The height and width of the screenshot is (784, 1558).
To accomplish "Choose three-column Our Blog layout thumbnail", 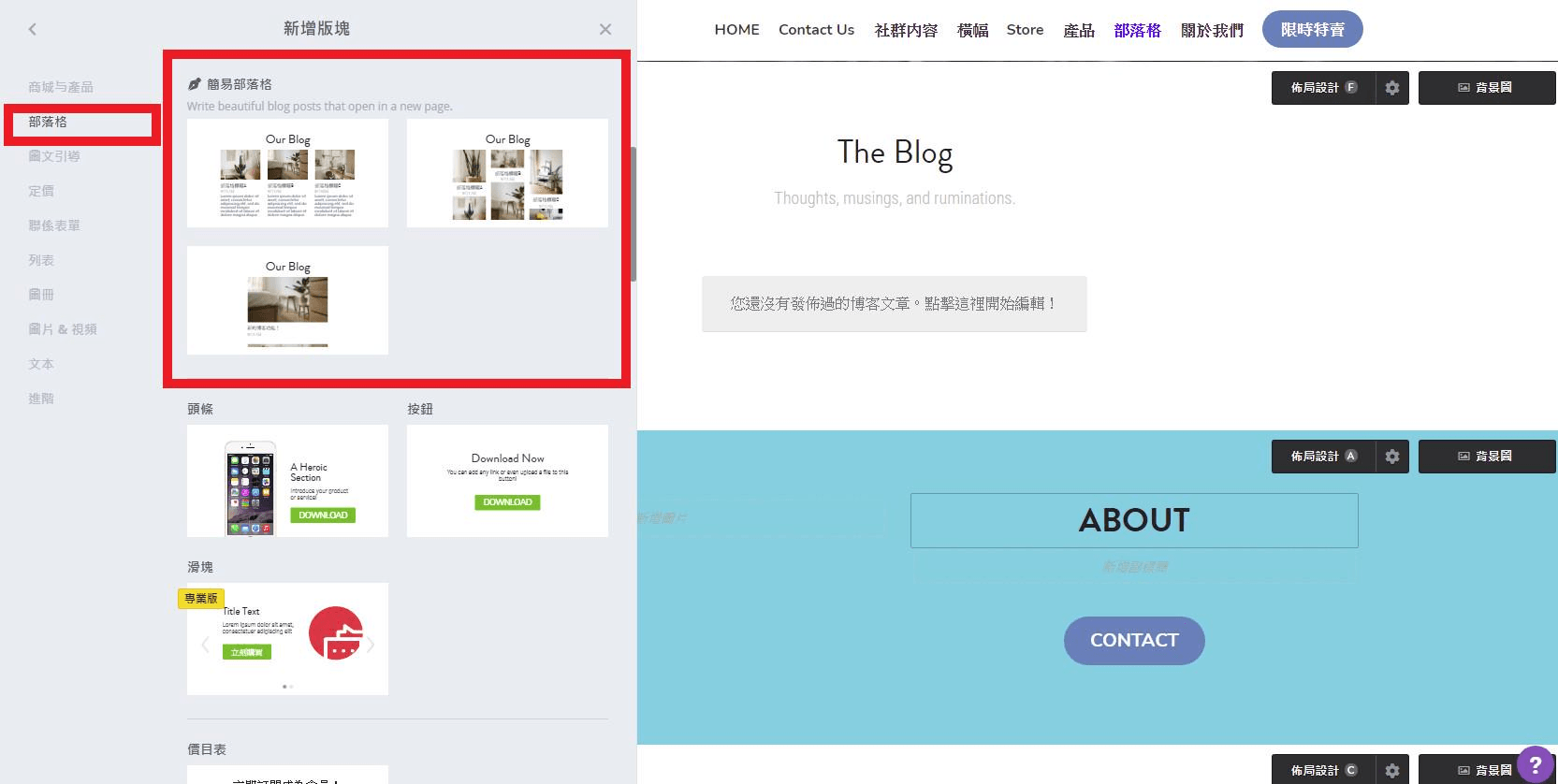I will [x=287, y=173].
